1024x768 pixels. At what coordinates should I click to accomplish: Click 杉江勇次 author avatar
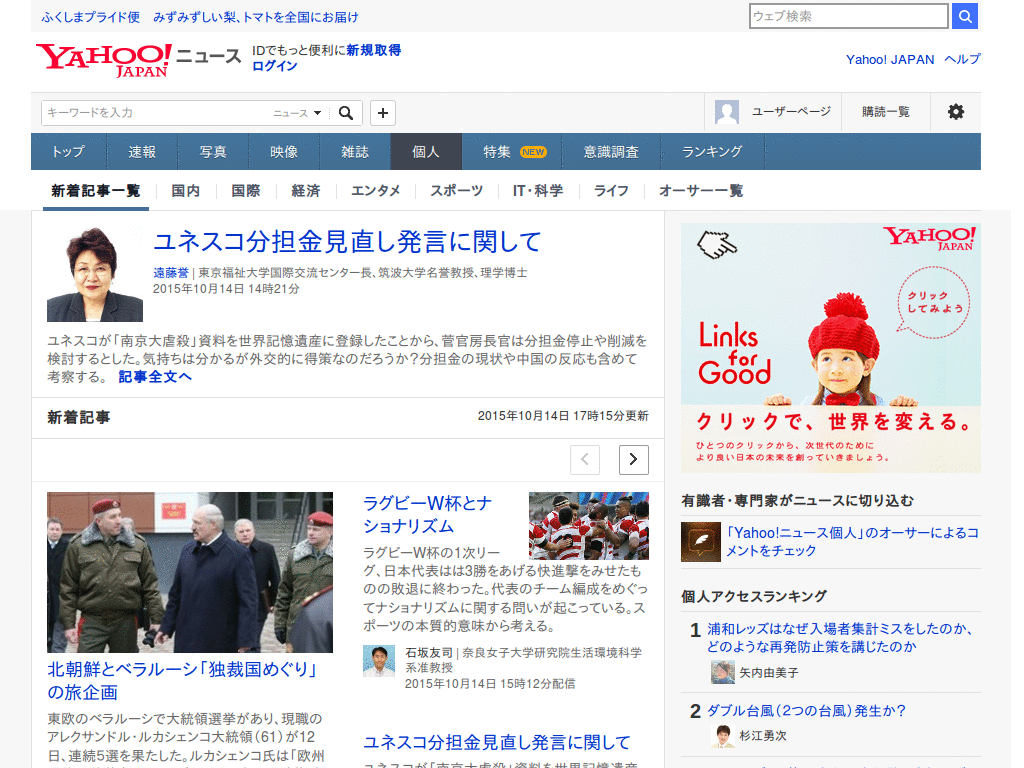[x=722, y=736]
